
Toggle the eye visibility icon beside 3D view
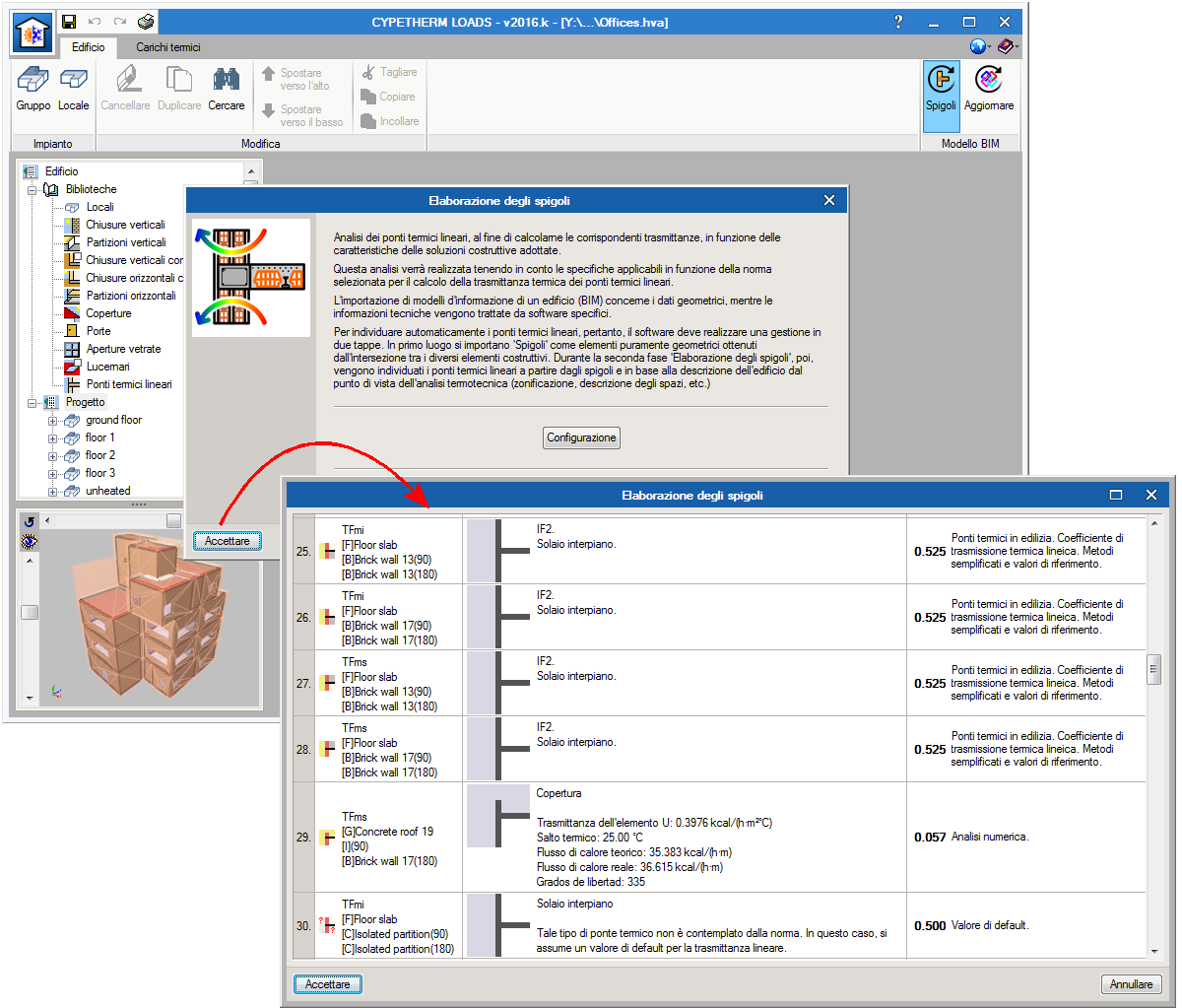pos(30,541)
